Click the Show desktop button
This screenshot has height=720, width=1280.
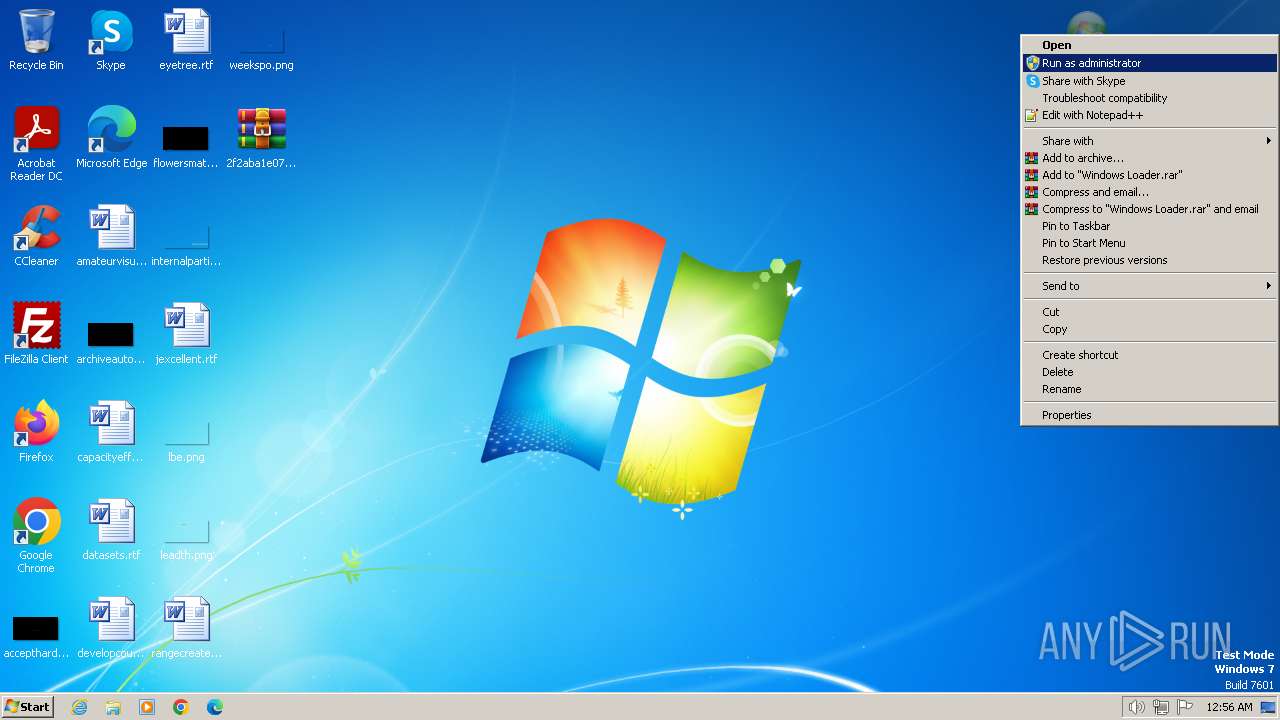click(x=1268, y=707)
